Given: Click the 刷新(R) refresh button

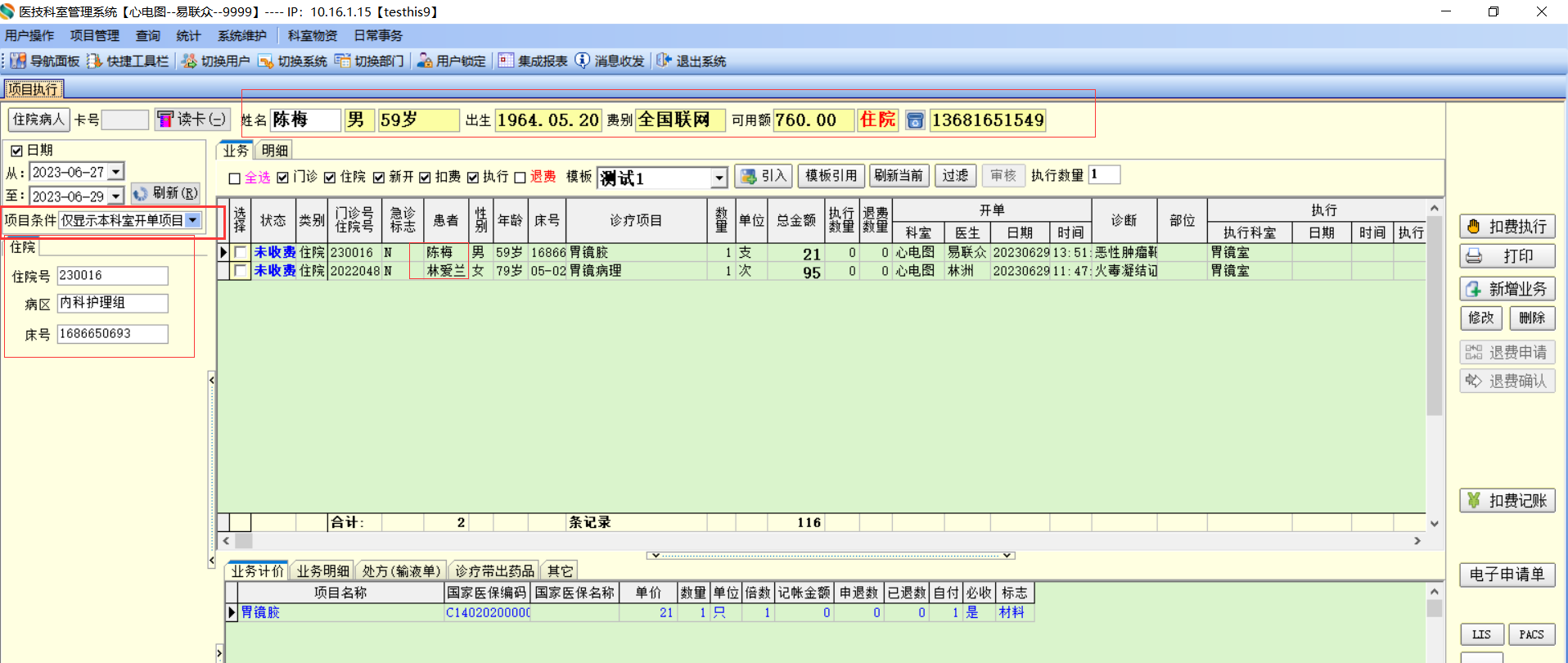Looking at the screenshot, I should tap(165, 193).
